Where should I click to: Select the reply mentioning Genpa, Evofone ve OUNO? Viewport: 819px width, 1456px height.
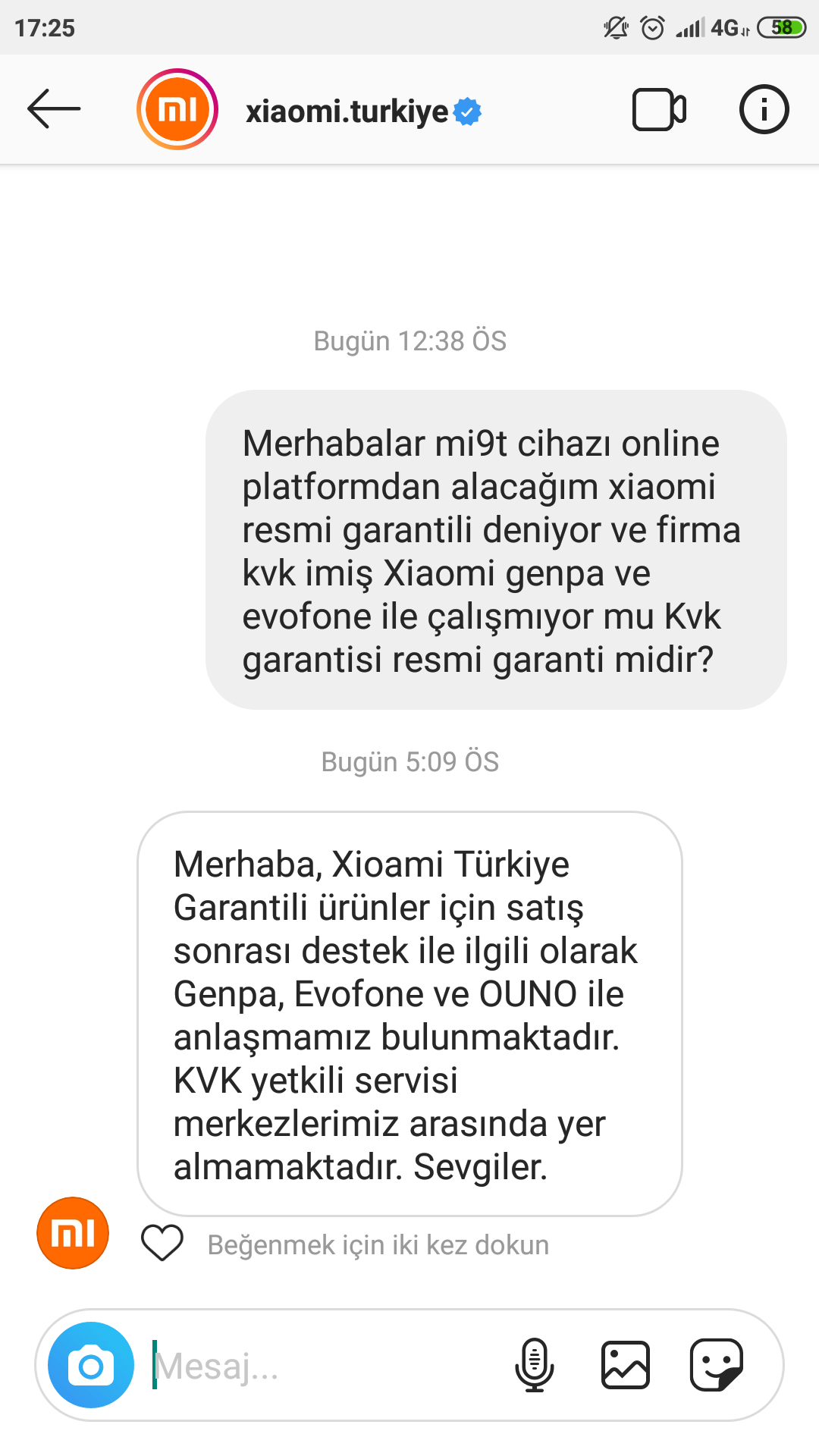tap(409, 1014)
